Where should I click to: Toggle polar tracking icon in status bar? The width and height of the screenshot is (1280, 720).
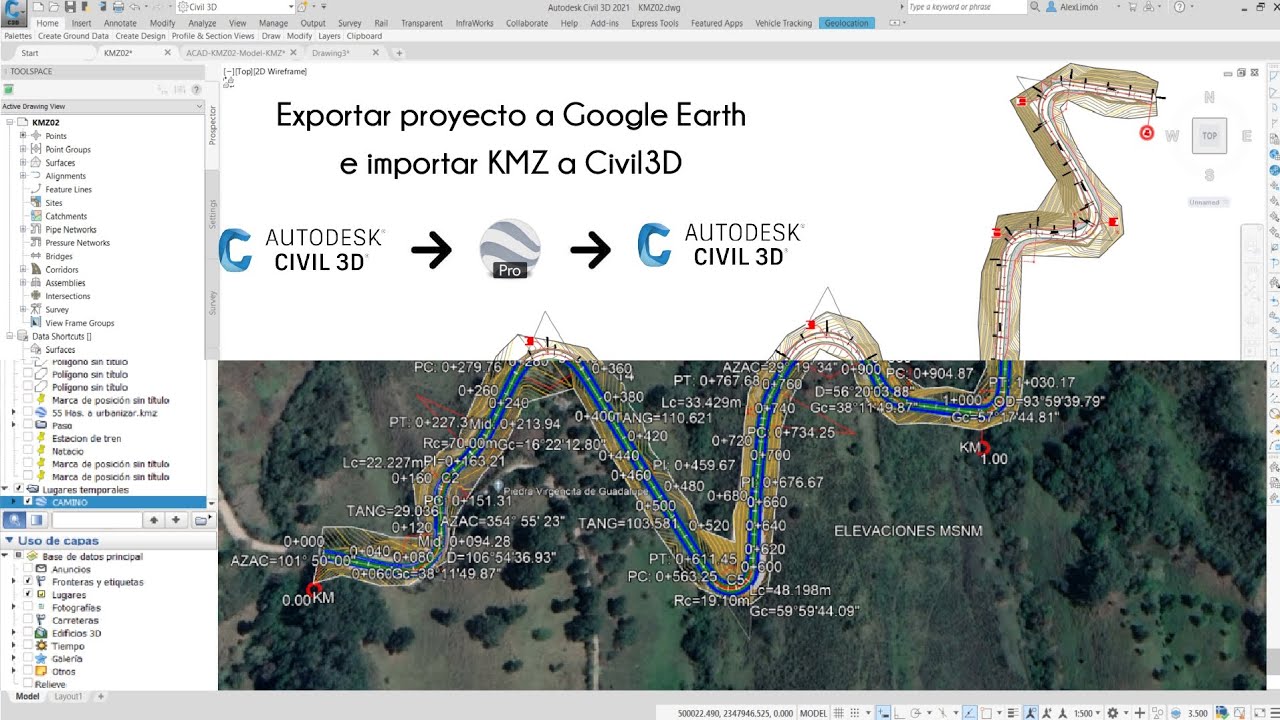pos(915,713)
